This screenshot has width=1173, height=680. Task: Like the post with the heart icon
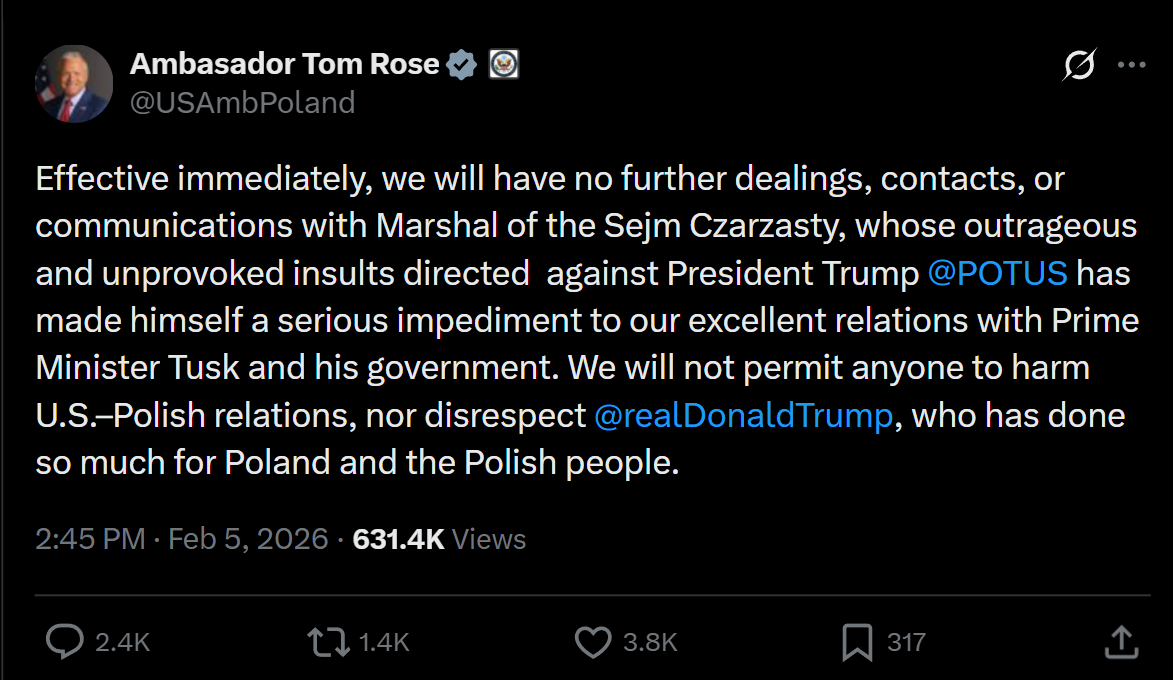coord(593,642)
